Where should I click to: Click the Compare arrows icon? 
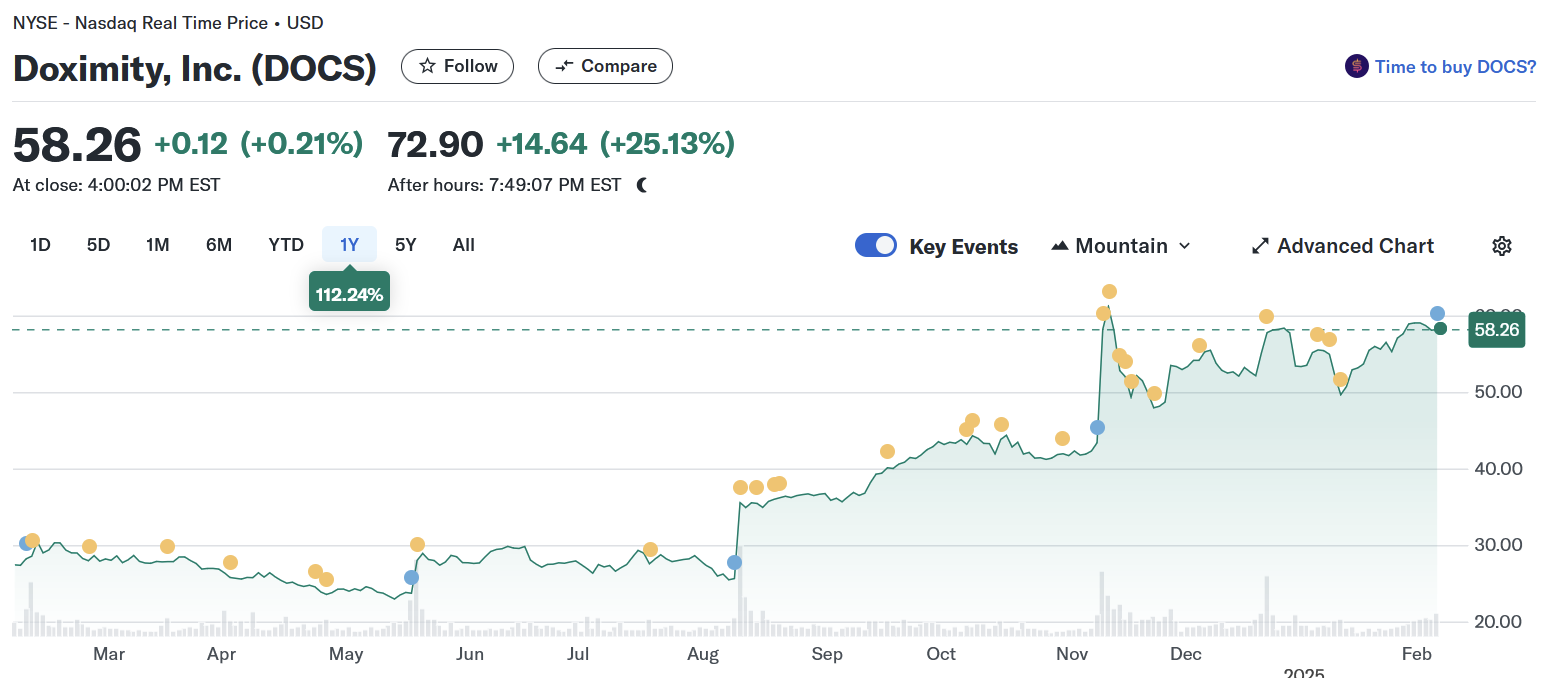tap(565, 66)
